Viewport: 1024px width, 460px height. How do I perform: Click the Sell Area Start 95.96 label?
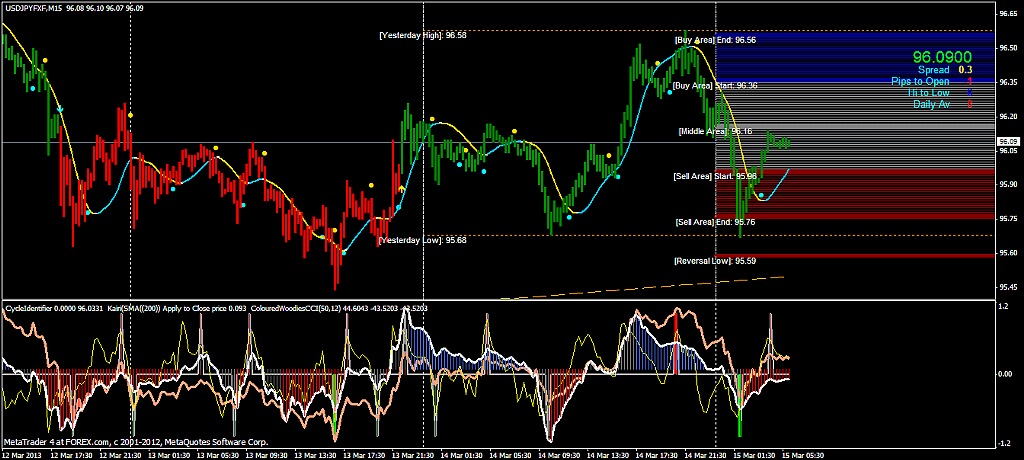[x=715, y=176]
